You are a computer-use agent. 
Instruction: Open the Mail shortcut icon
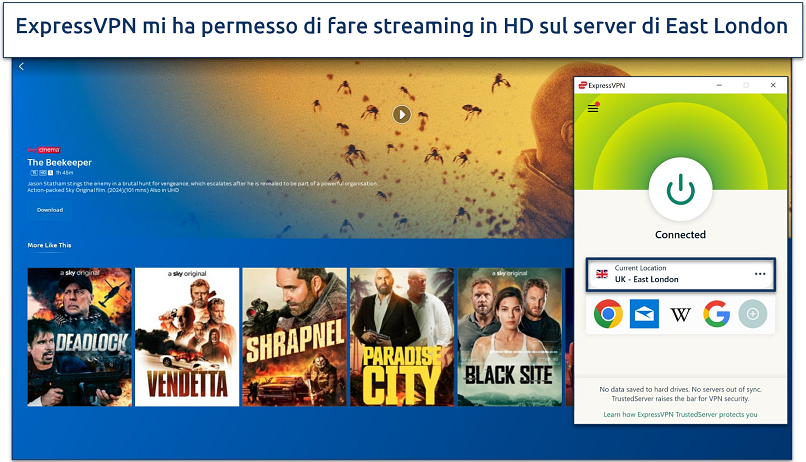tap(644, 314)
